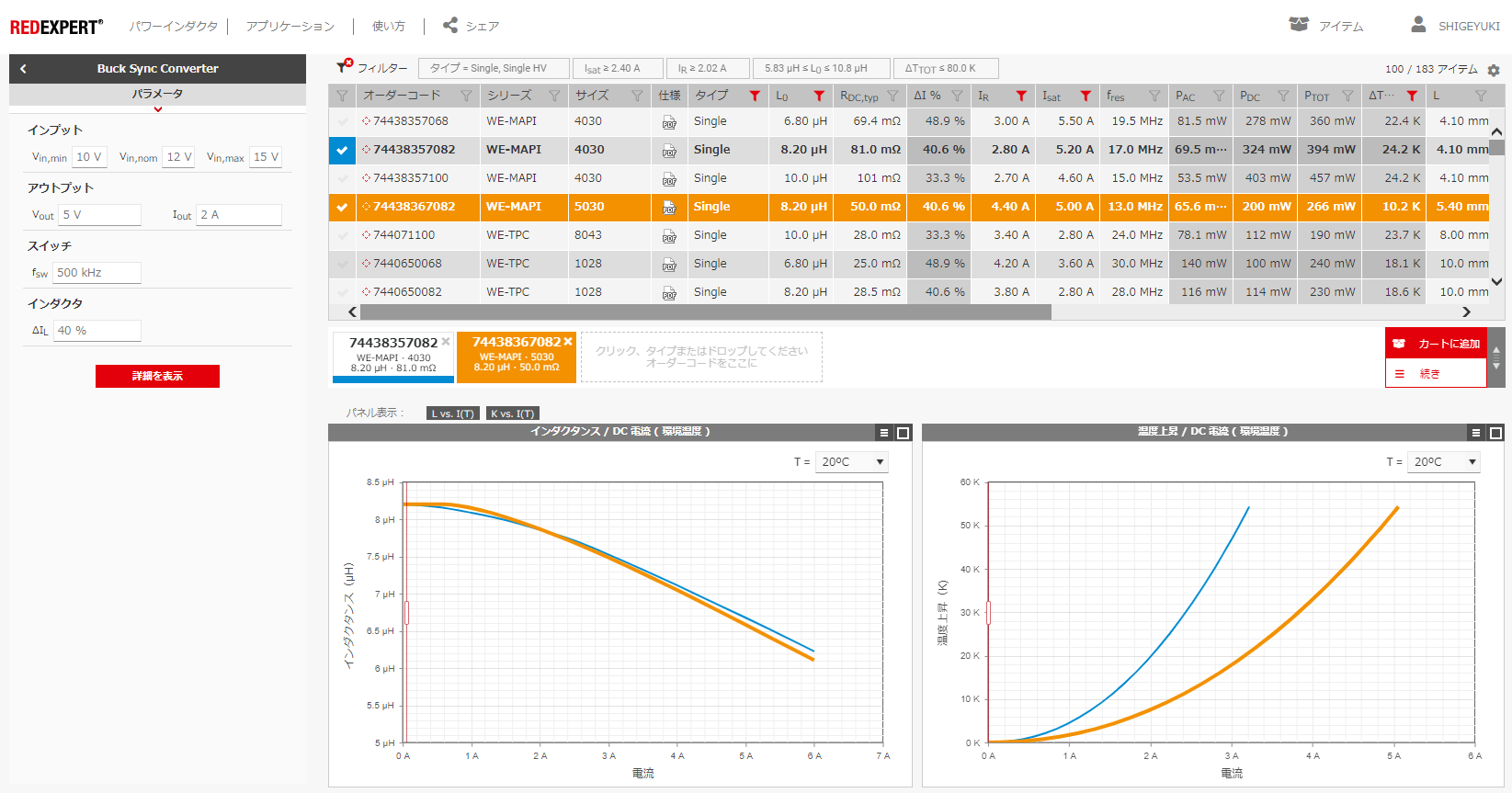Open the how-to-use menu
The width and height of the screenshot is (1512, 793).
tap(388, 27)
